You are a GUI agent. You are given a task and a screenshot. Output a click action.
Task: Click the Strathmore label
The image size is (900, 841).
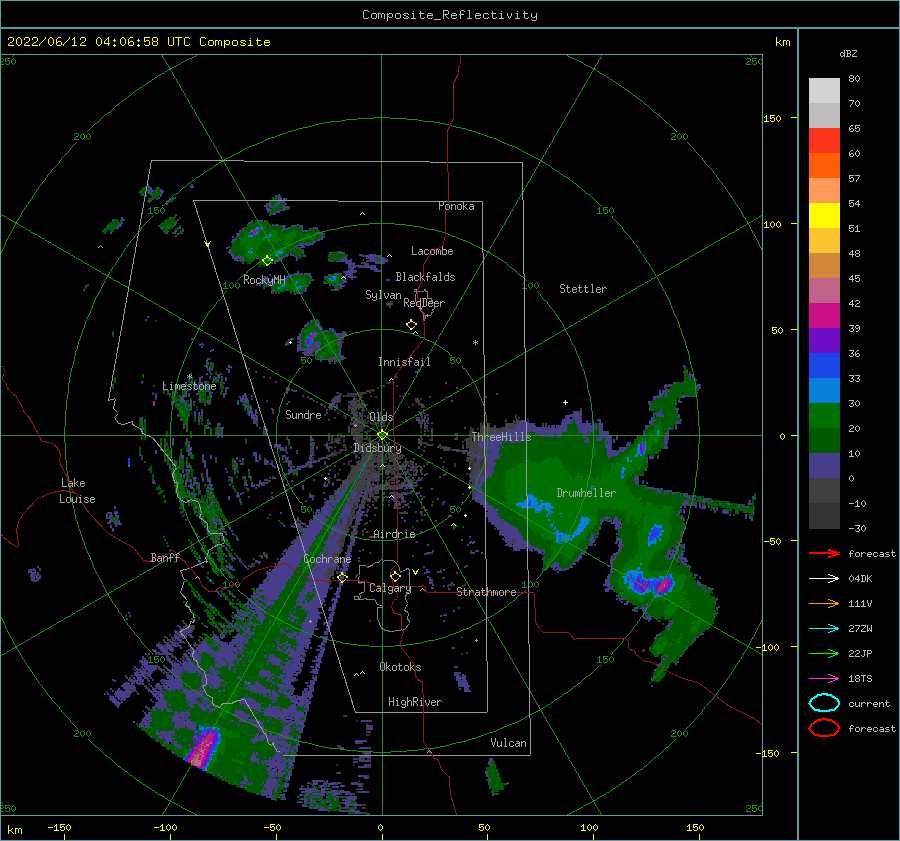point(486,592)
